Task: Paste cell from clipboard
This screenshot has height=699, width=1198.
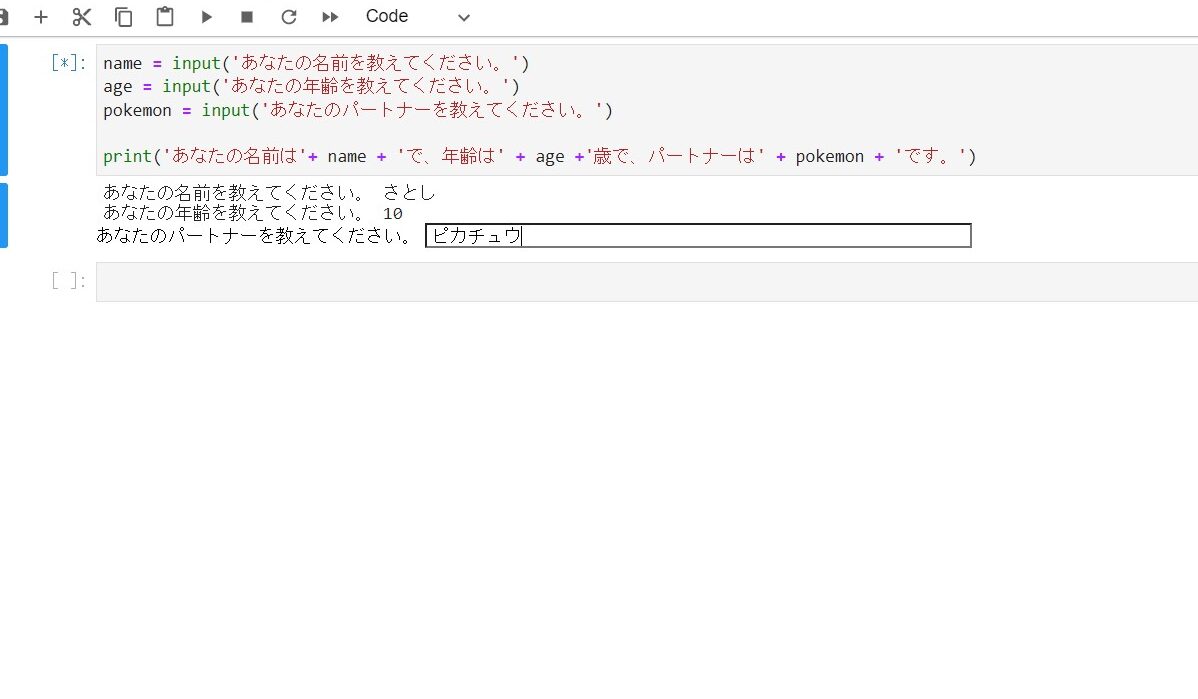Action: [165, 17]
